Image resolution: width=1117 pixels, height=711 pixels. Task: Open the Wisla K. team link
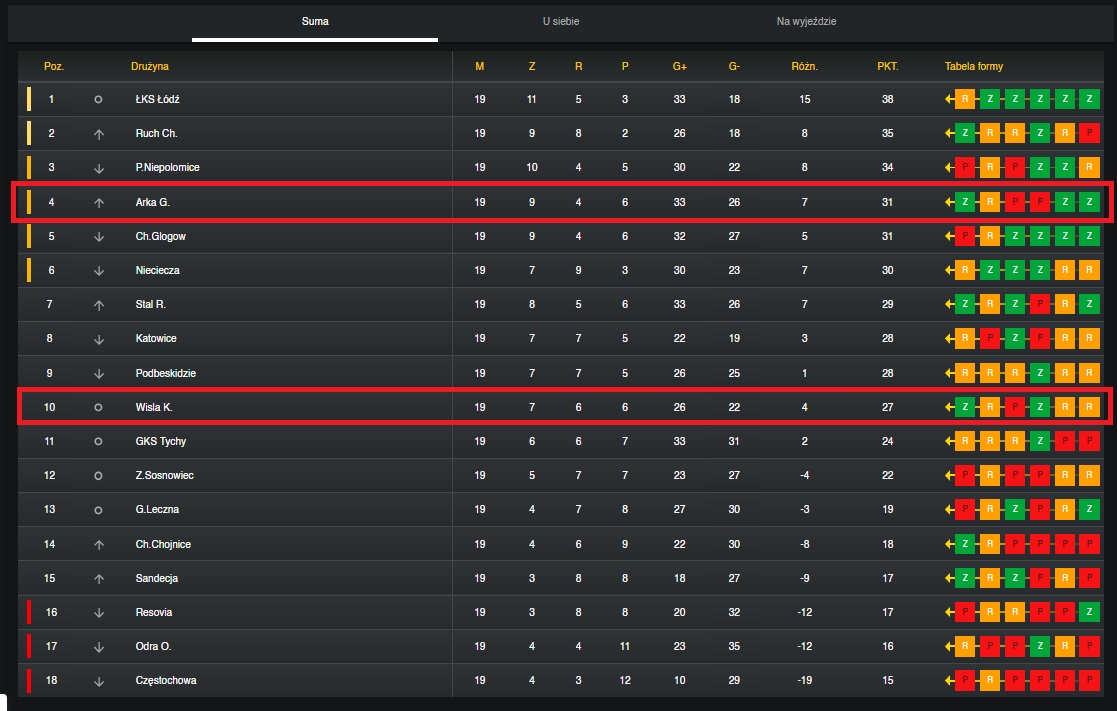point(154,408)
